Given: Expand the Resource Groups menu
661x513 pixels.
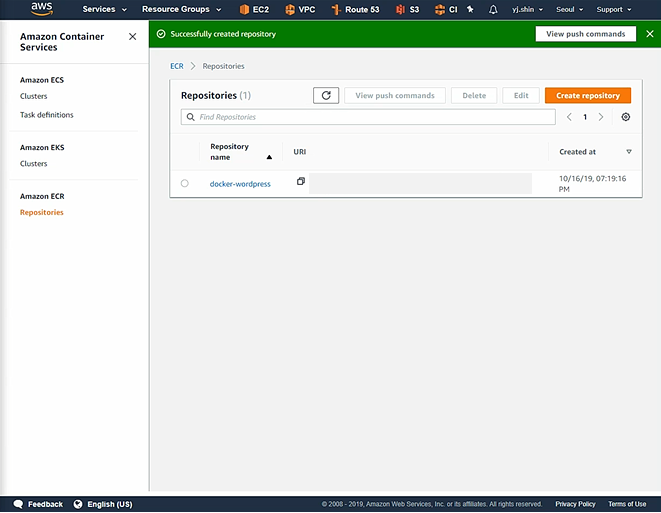Looking at the screenshot, I should coord(181,9).
